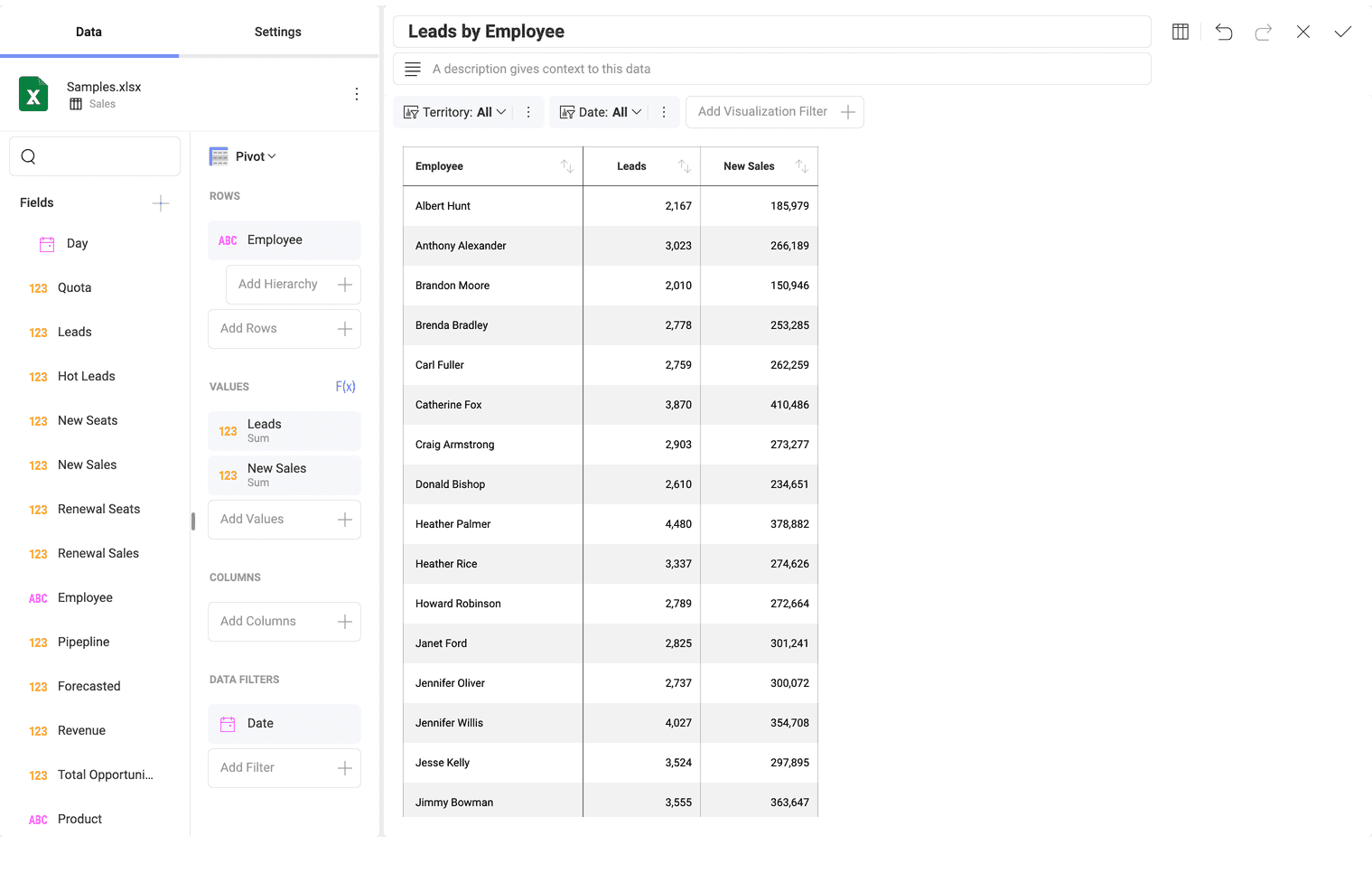
Task: Expand the Pivot visualization dropdown
Action: click(256, 156)
